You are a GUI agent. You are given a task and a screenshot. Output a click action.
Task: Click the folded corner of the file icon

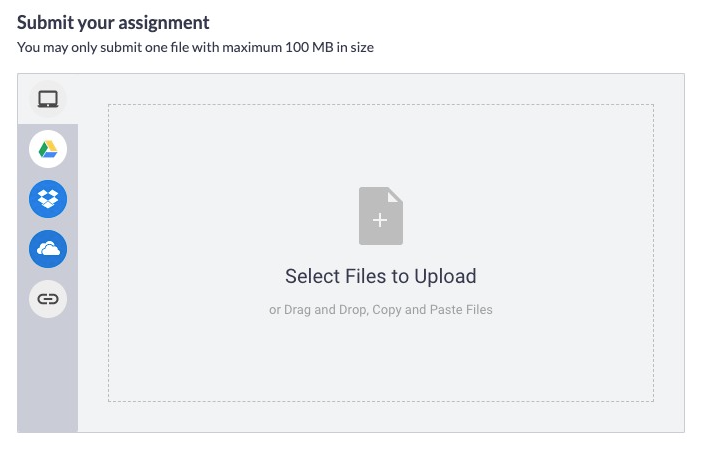point(395,195)
